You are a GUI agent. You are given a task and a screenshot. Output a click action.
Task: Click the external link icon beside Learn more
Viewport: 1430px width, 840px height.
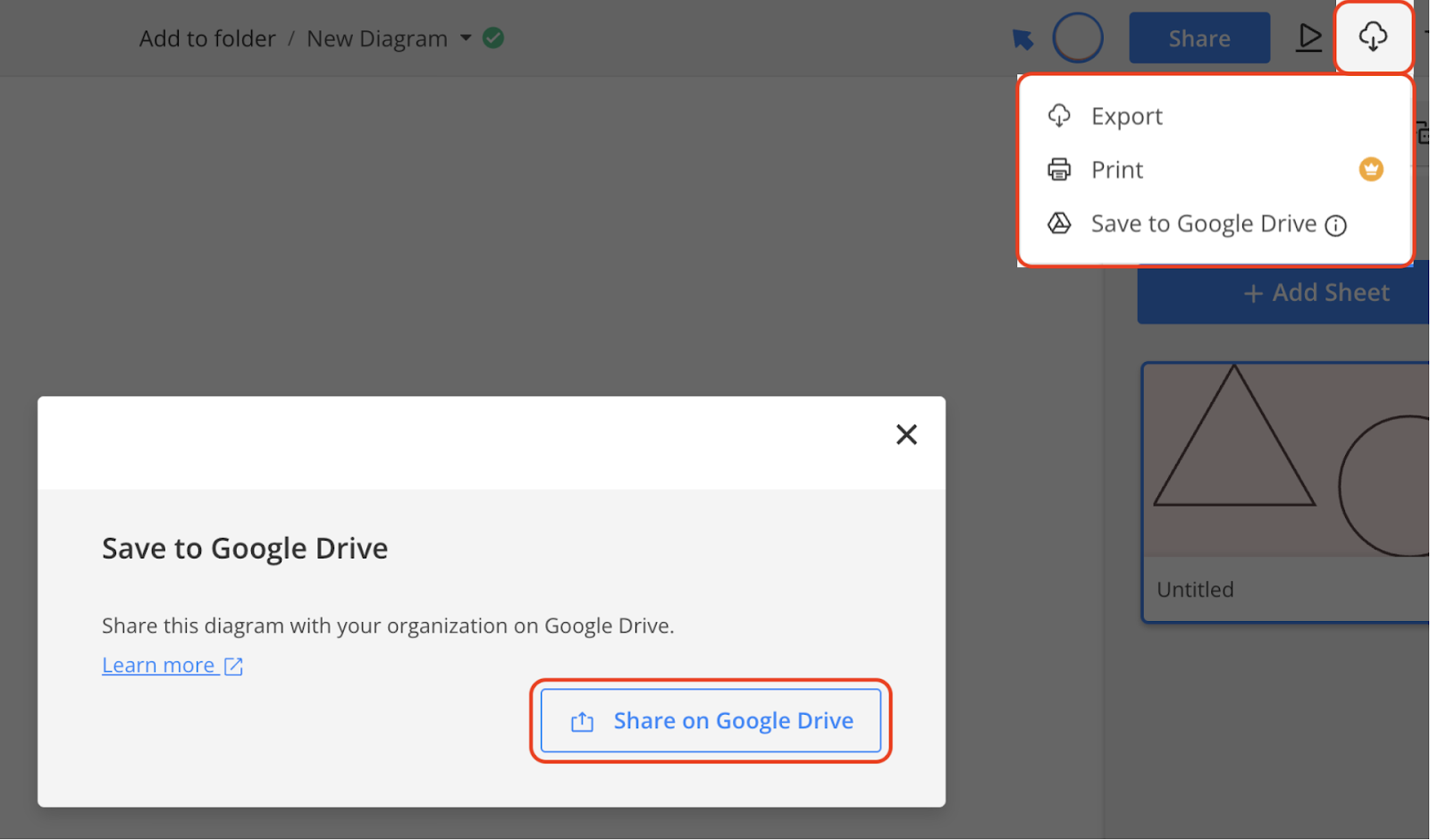[x=233, y=667]
